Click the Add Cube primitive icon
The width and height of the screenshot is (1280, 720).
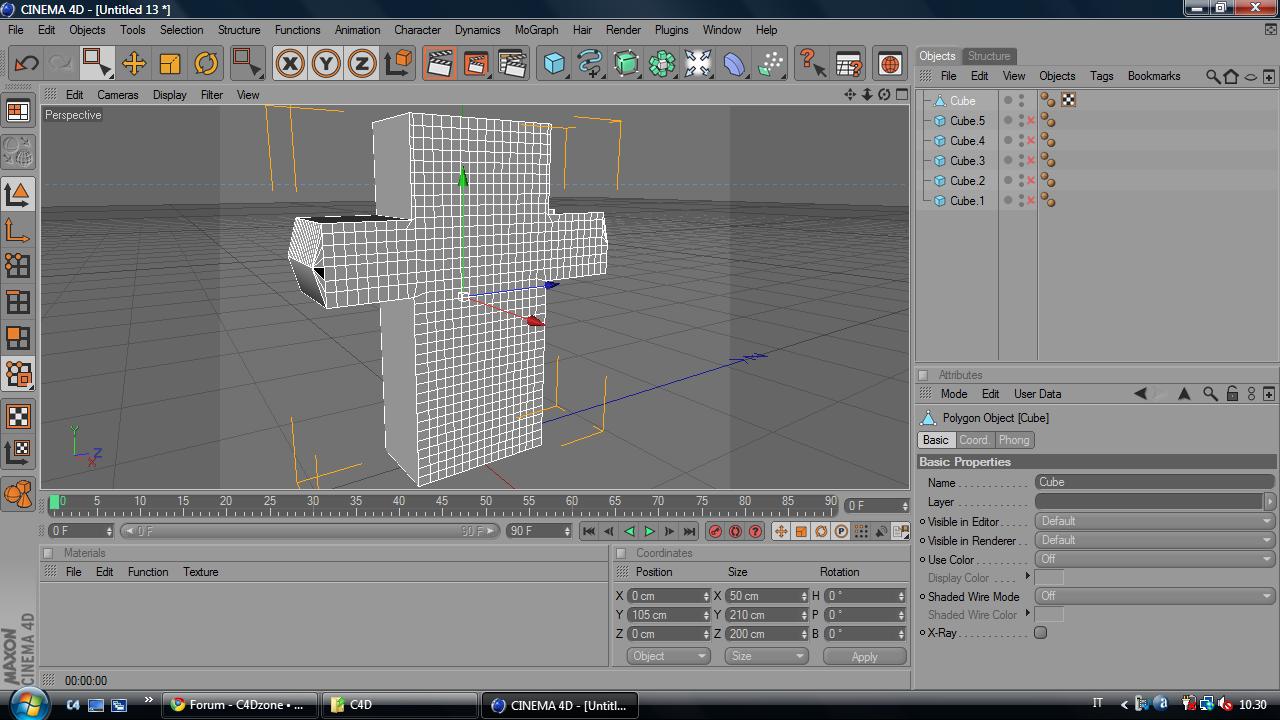pos(554,64)
